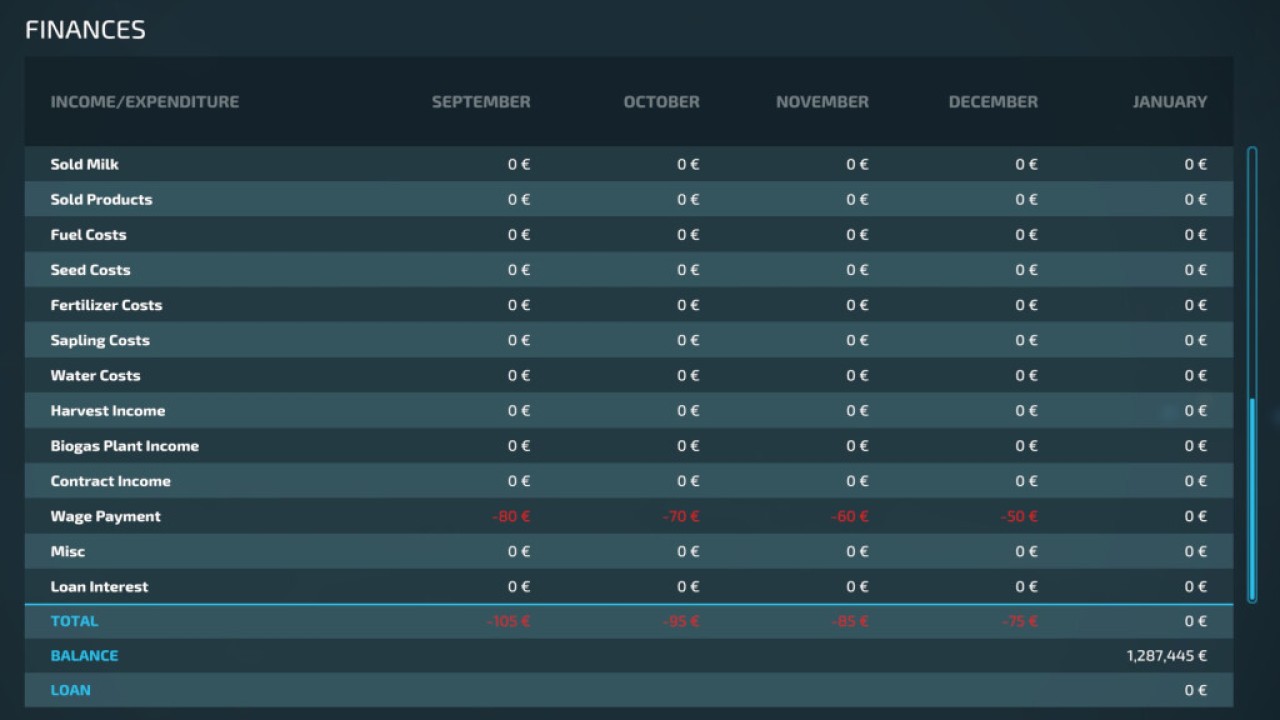Image resolution: width=1280 pixels, height=720 pixels.
Task: Select the LOAN row label
Action: (x=71, y=690)
